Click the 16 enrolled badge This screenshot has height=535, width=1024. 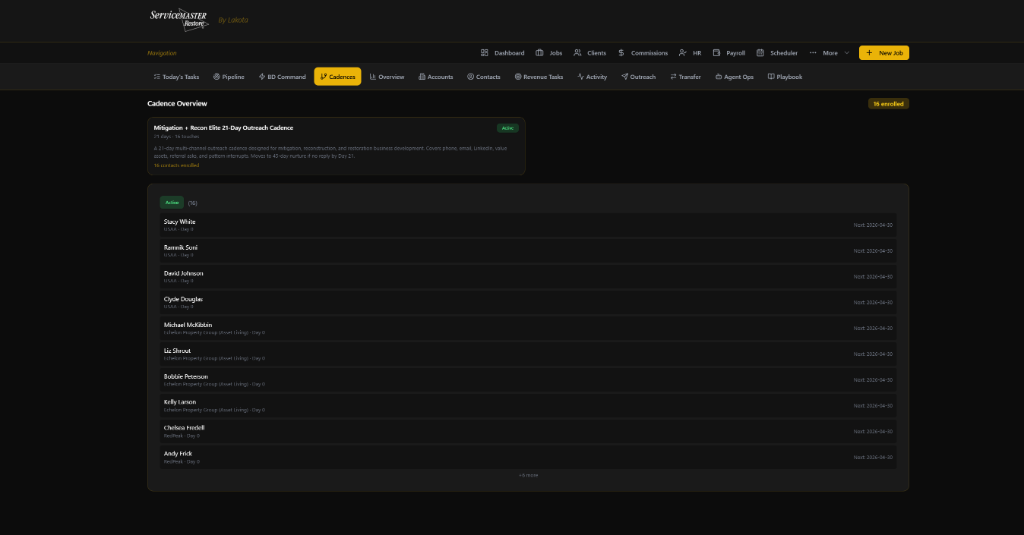[888, 104]
